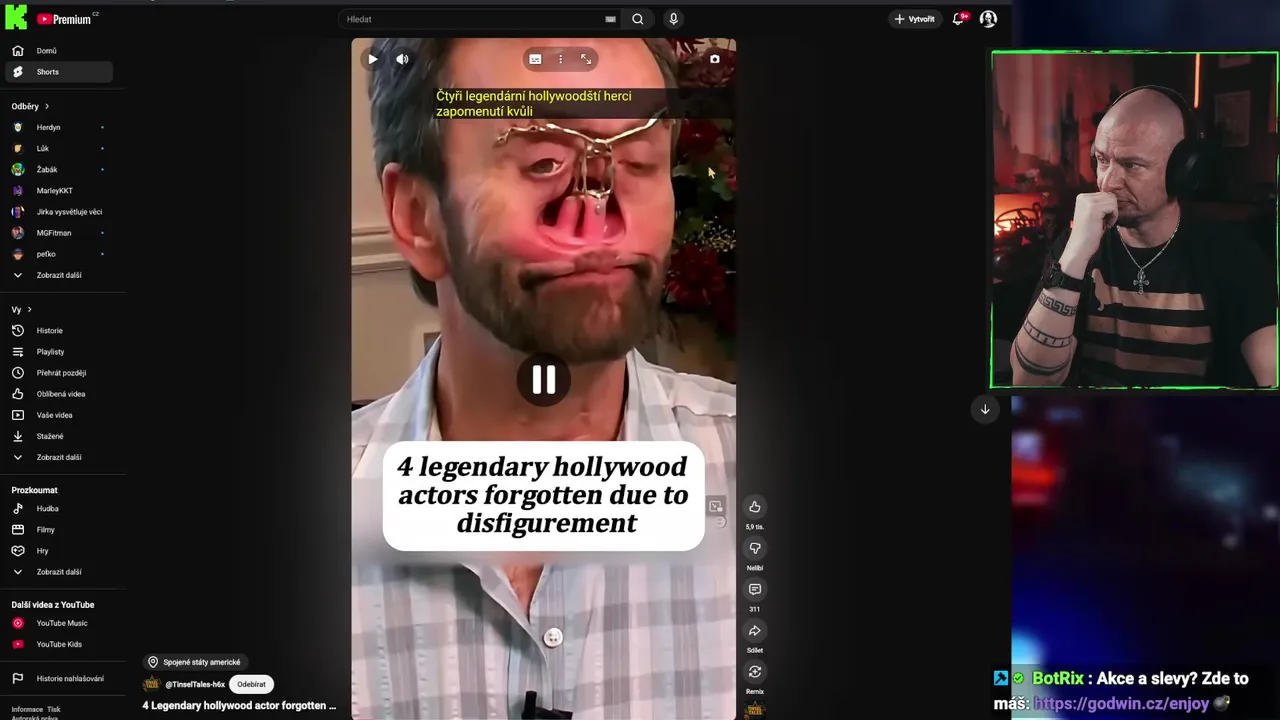Open Hudba in Prozkoumat
The height and width of the screenshot is (720, 1280).
click(58, 509)
